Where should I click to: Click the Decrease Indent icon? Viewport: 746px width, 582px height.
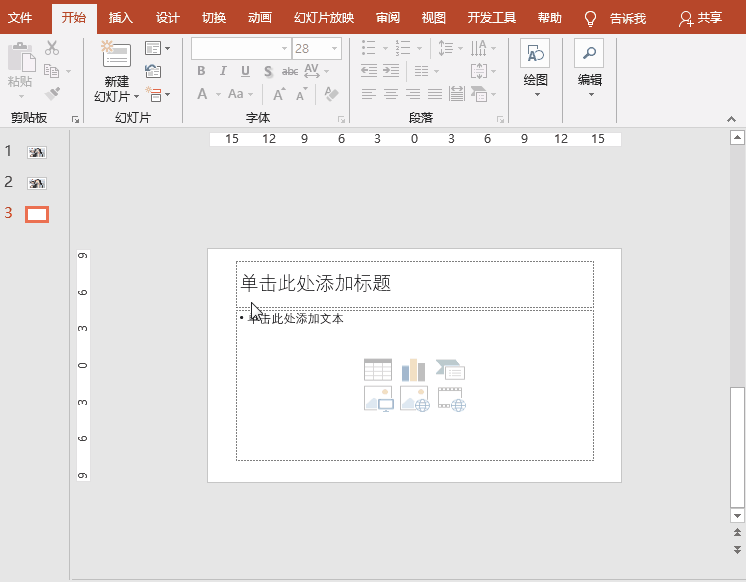pyautogui.click(x=369, y=71)
